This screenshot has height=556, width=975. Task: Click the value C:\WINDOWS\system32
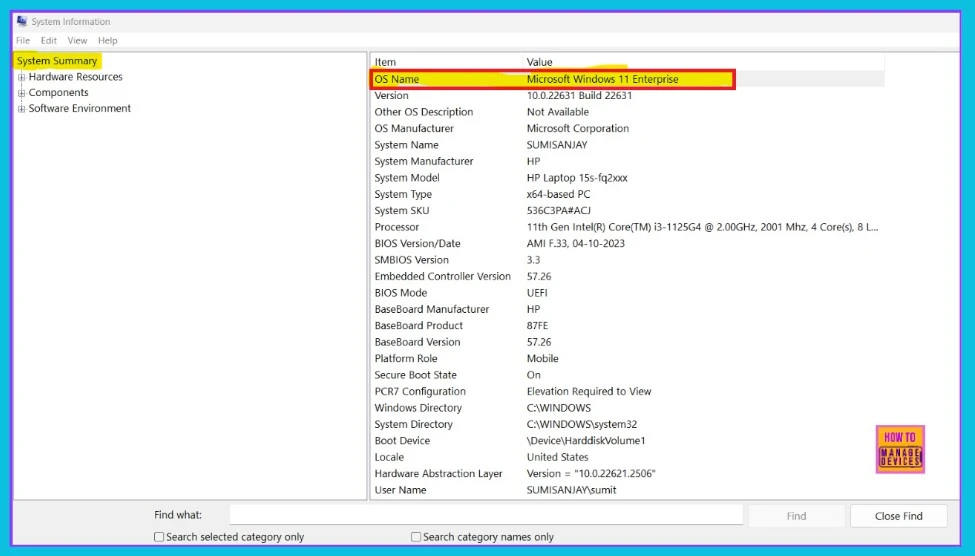pos(582,424)
